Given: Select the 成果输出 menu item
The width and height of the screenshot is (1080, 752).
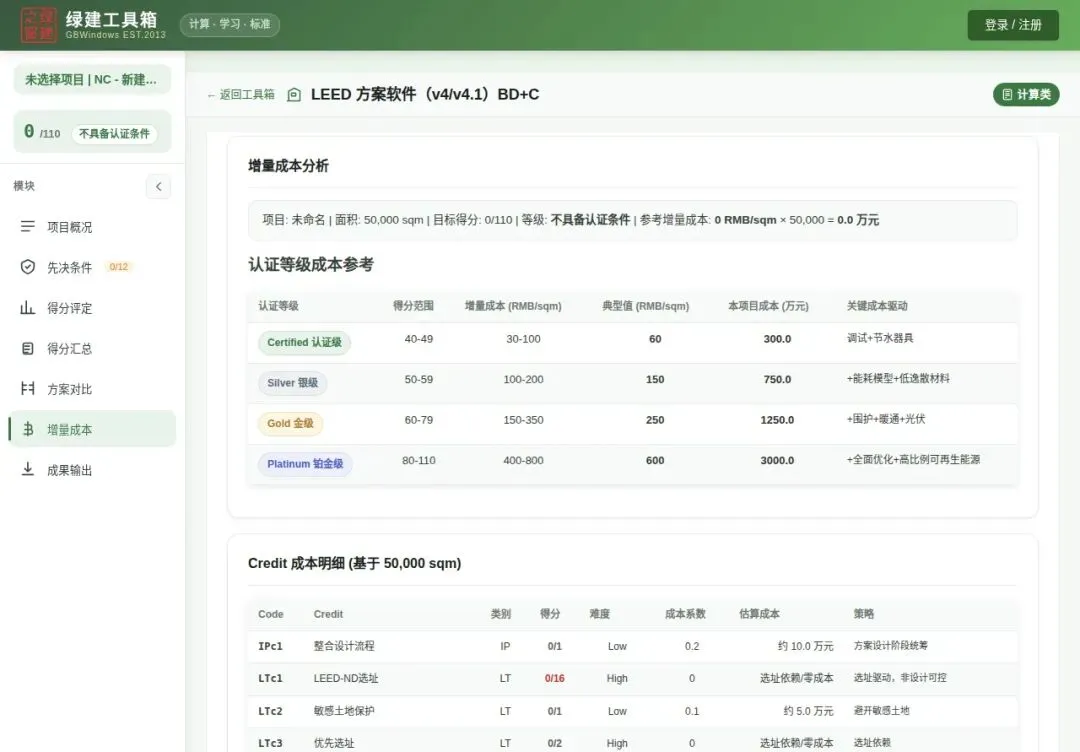Looking at the screenshot, I should [x=92, y=470].
